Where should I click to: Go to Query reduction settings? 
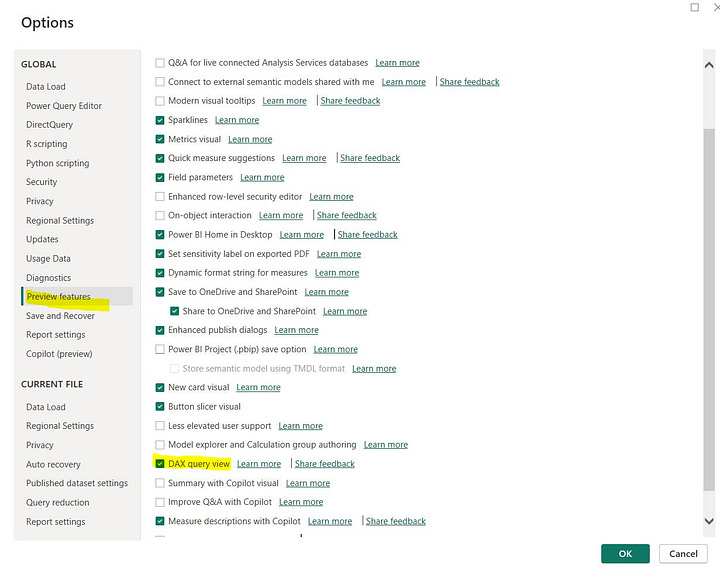pyautogui.click(x=58, y=502)
